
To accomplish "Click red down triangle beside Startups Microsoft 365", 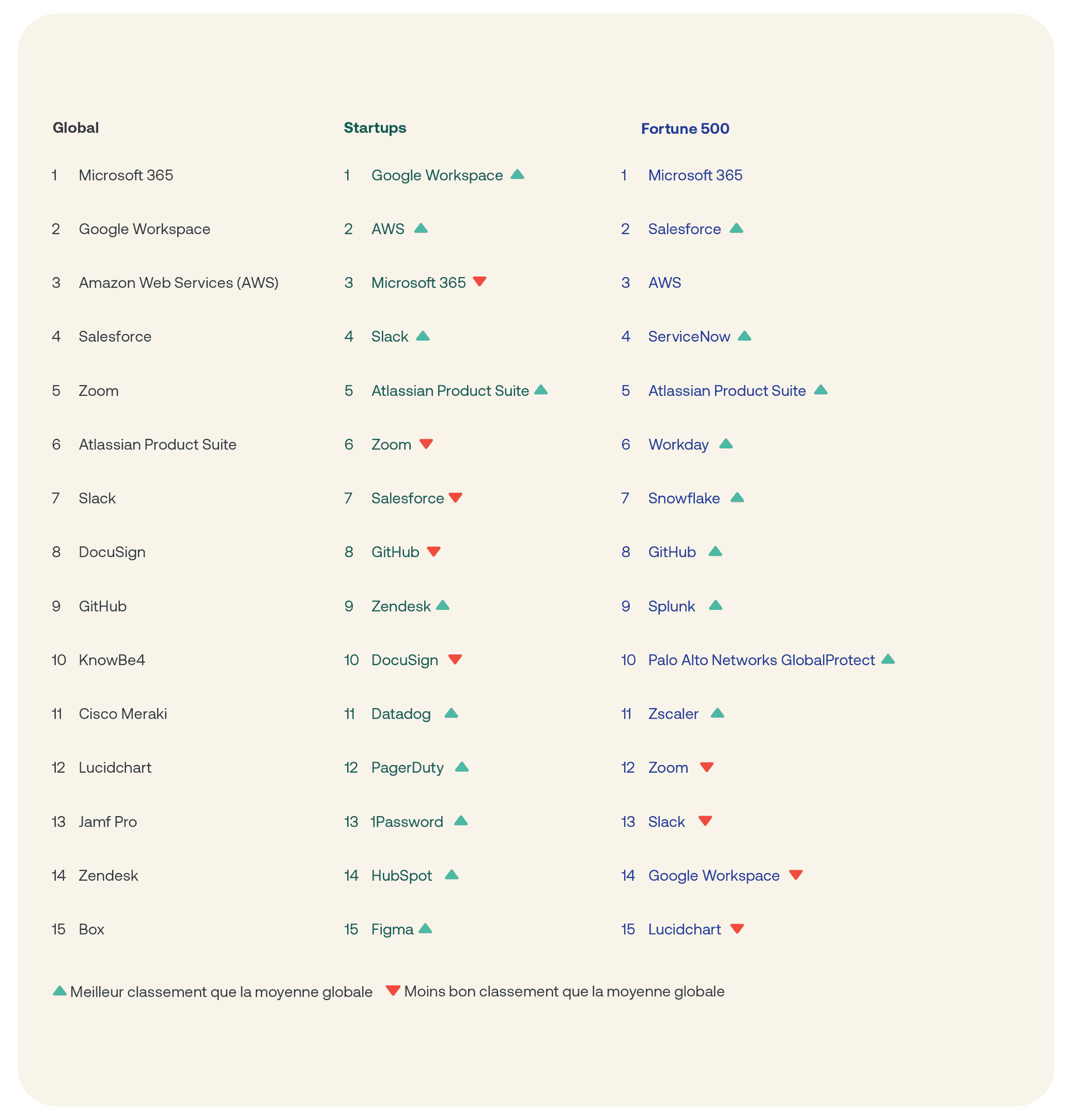I will [x=480, y=282].
